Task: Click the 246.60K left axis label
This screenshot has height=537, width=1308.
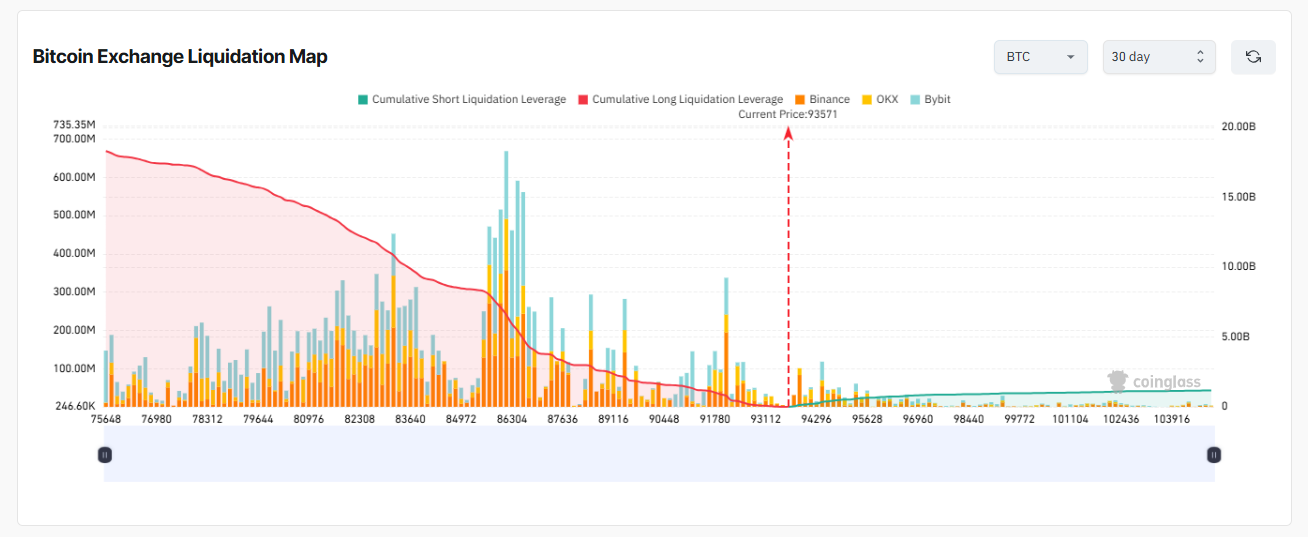Action: (75, 406)
